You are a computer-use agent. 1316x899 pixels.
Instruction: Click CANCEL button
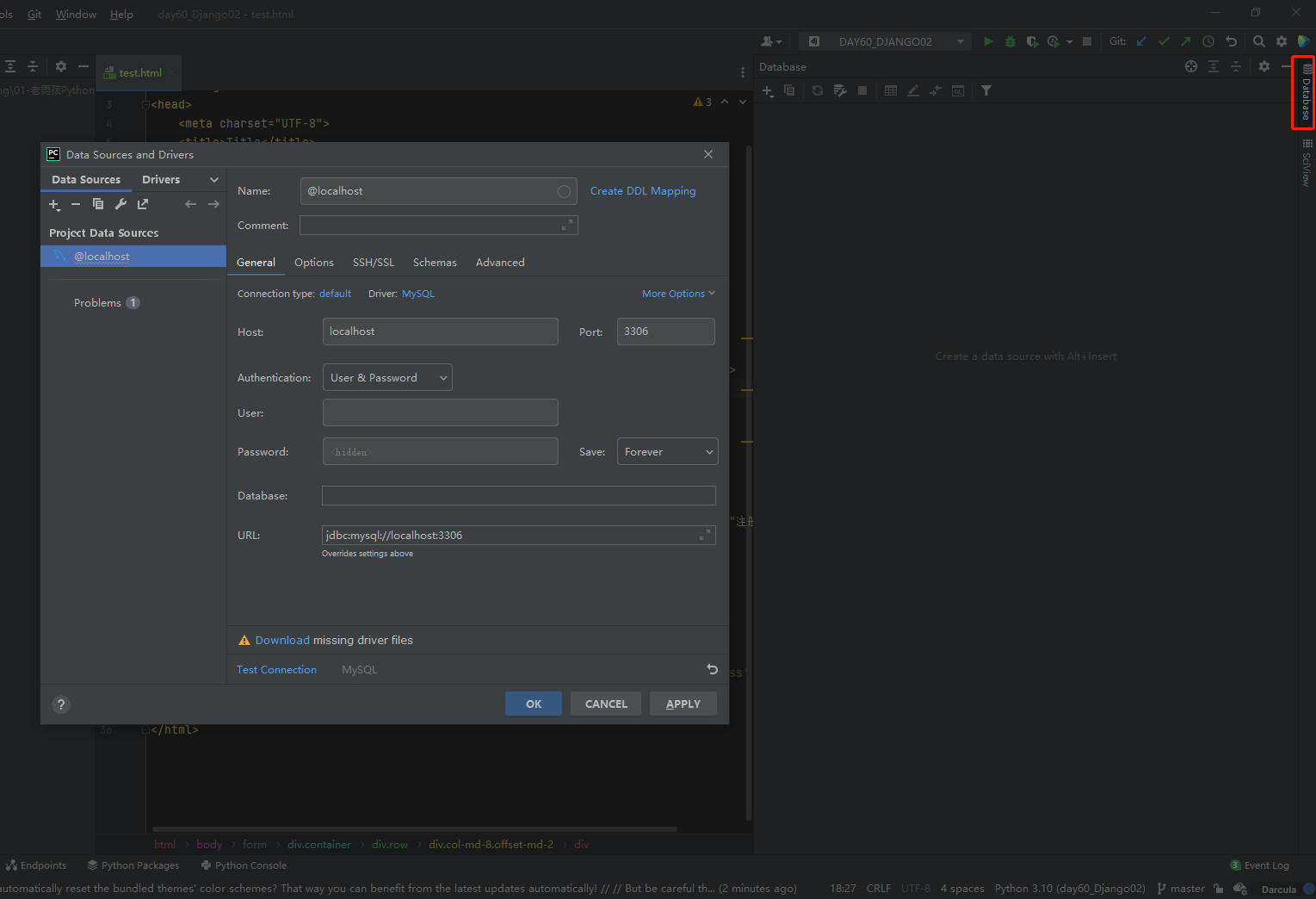coord(606,704)
